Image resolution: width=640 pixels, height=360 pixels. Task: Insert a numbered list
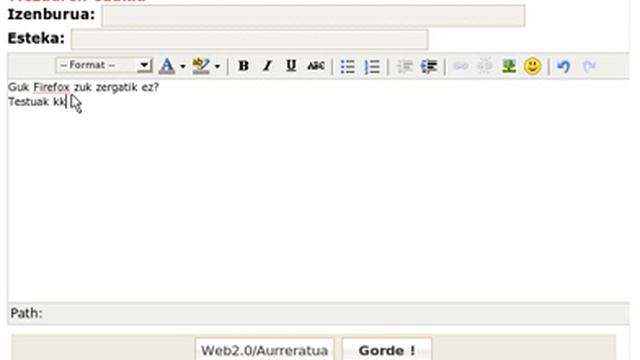(372, 66)
